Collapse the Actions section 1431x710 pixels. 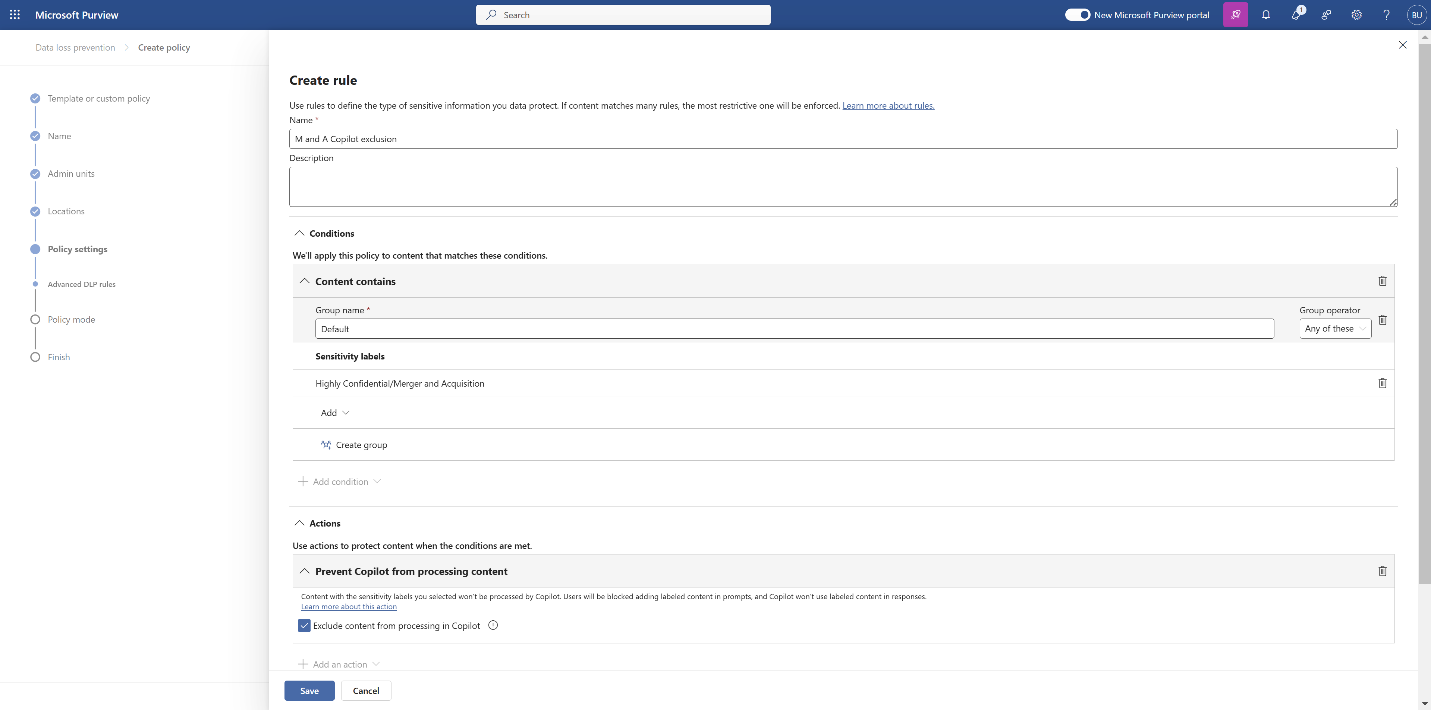click(300, 523)
